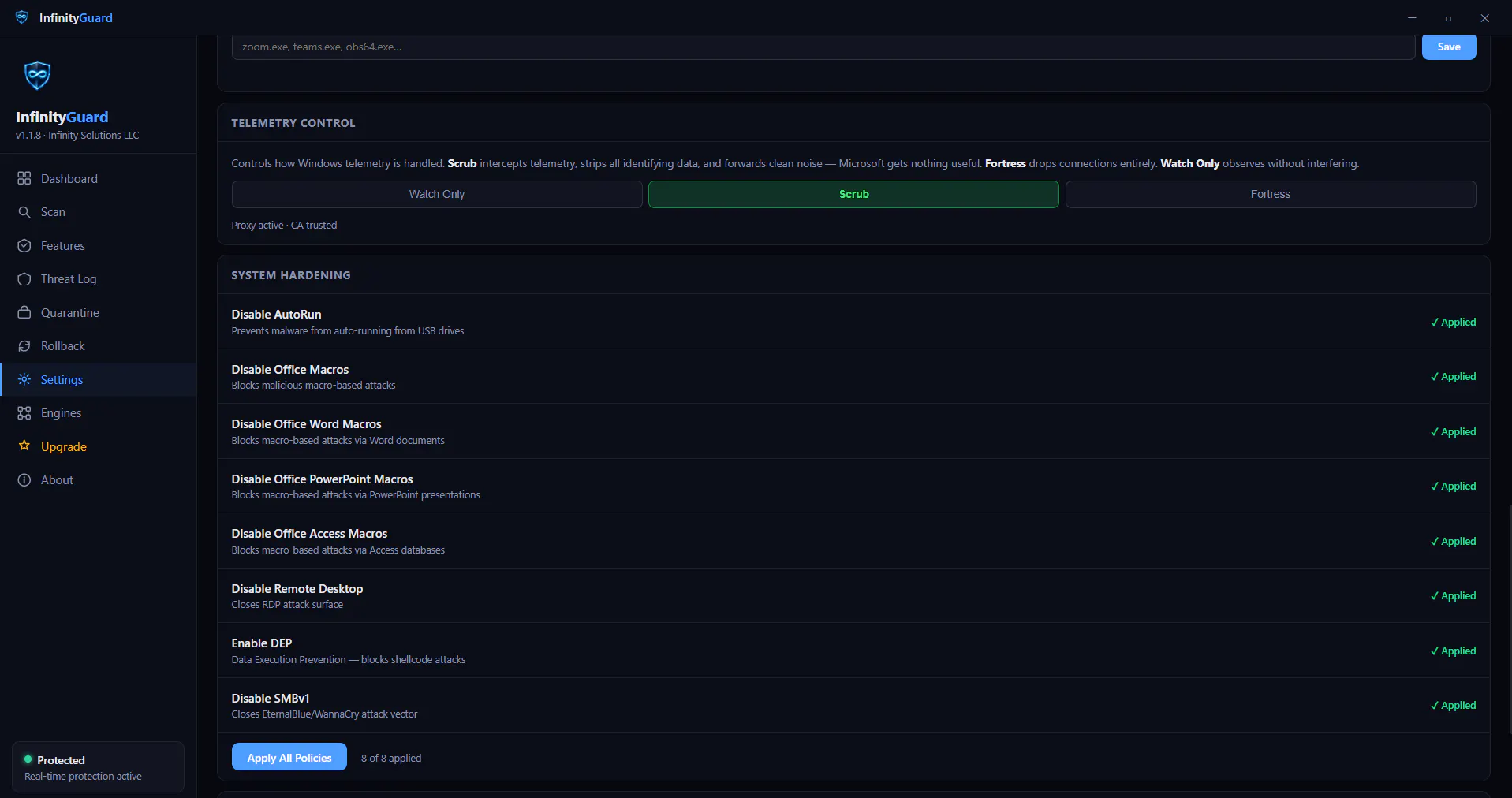Image resolution: width=1512 pixels, height=798 pixels.
Task: Open the Upgrade page
Action: pos(99,446)
